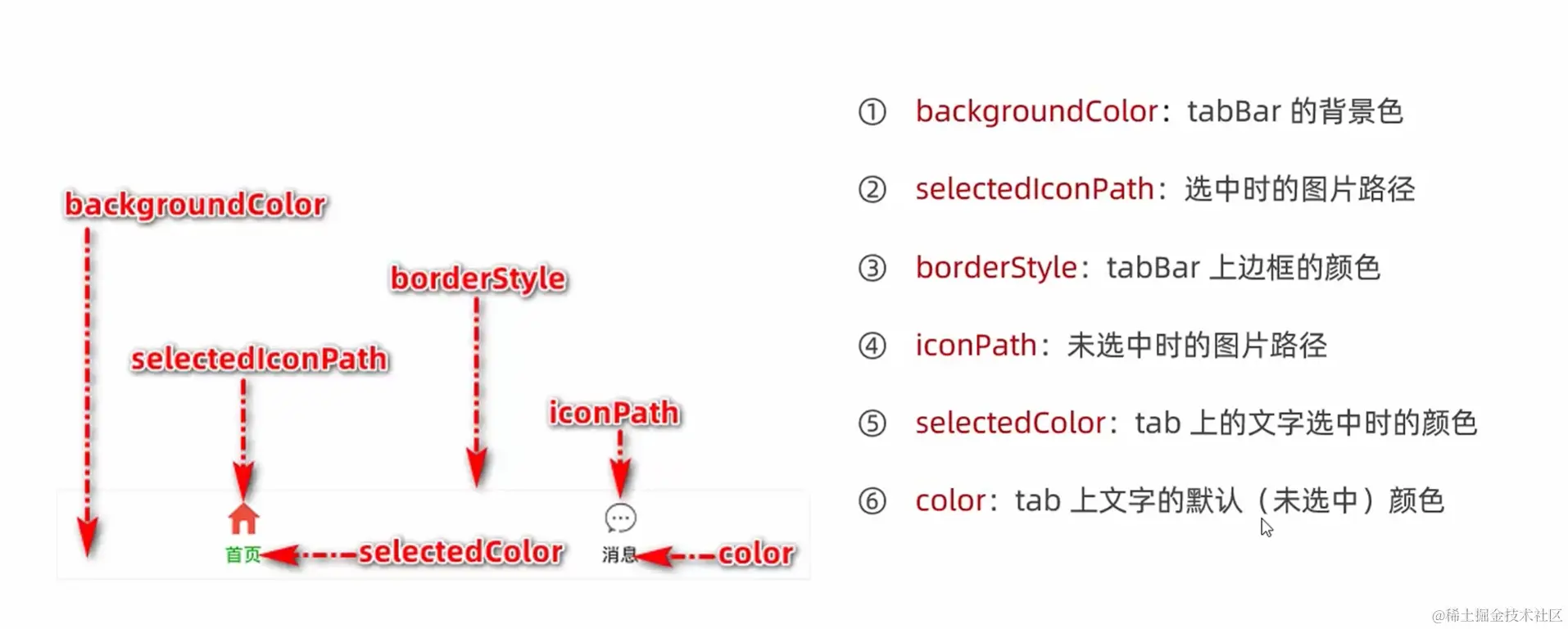The width and height of the screenshot is (1568, 629).
Task: Click the selectedIconPath diagram label
Action: pos(260,359)
